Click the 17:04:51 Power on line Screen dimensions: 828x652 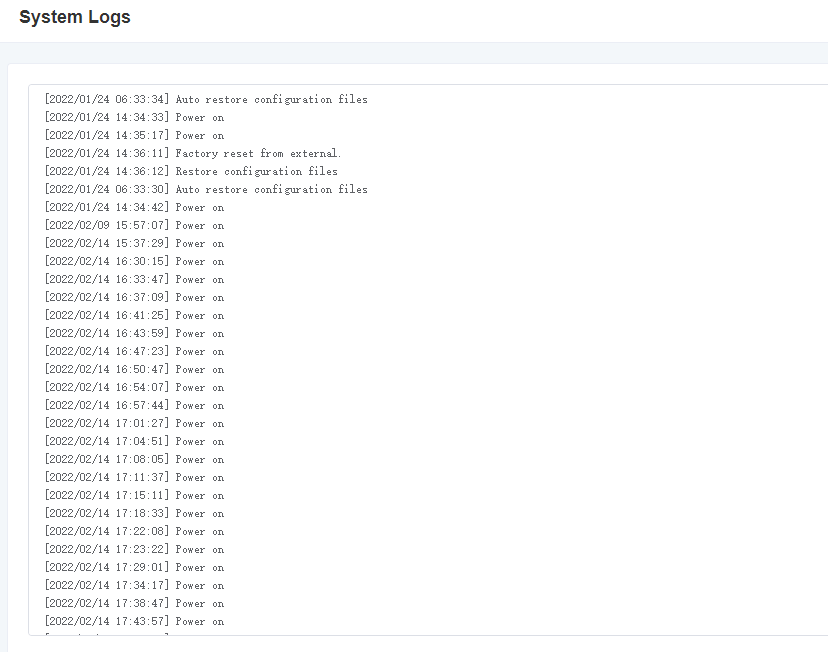point(134,441)
